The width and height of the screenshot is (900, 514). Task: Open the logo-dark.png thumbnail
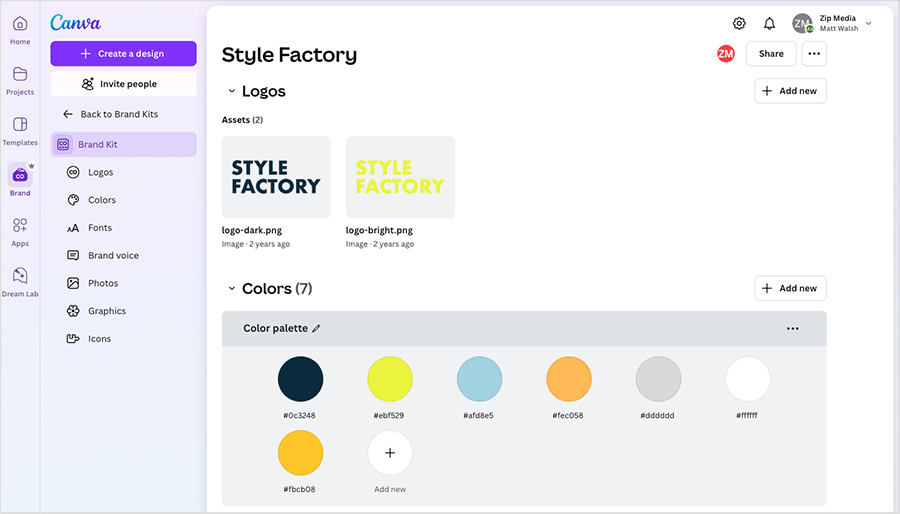pyautogui.click(x=276, y=177)
